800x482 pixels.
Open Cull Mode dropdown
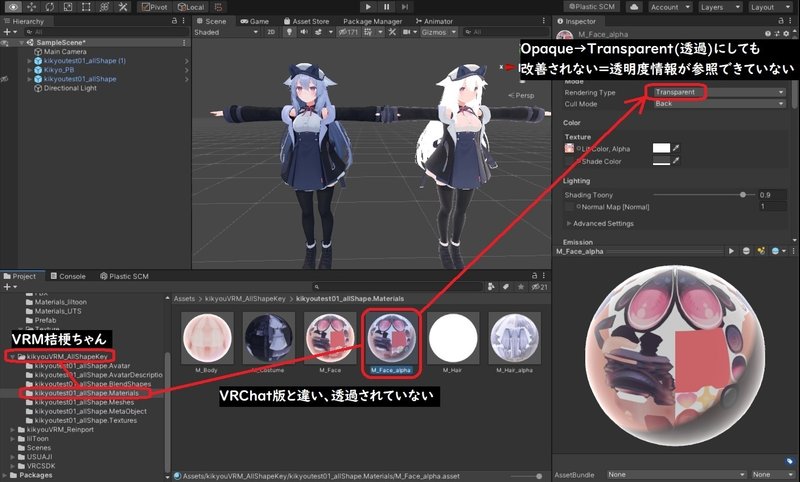719,104
